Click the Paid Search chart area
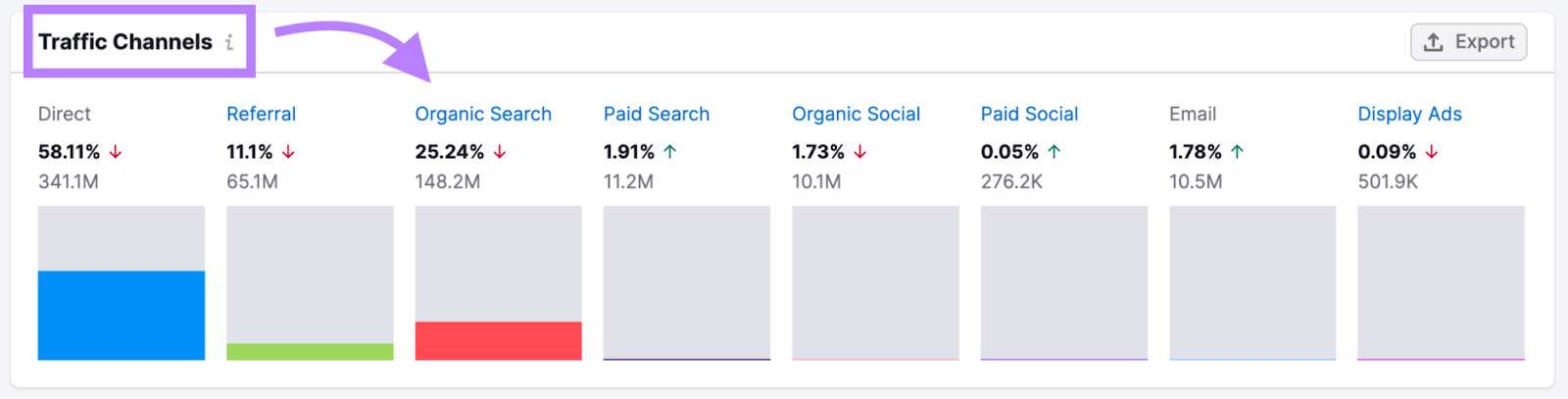The width and height of the screenshot is (1568, 399). pyautogui.click(x=687, y=283)
